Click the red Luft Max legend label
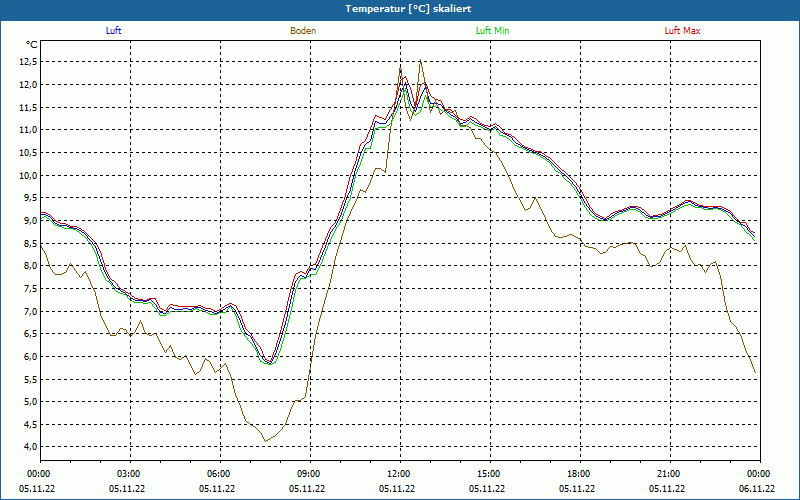The width and height of the screenshot is (800, 500). tap(682, 31)
